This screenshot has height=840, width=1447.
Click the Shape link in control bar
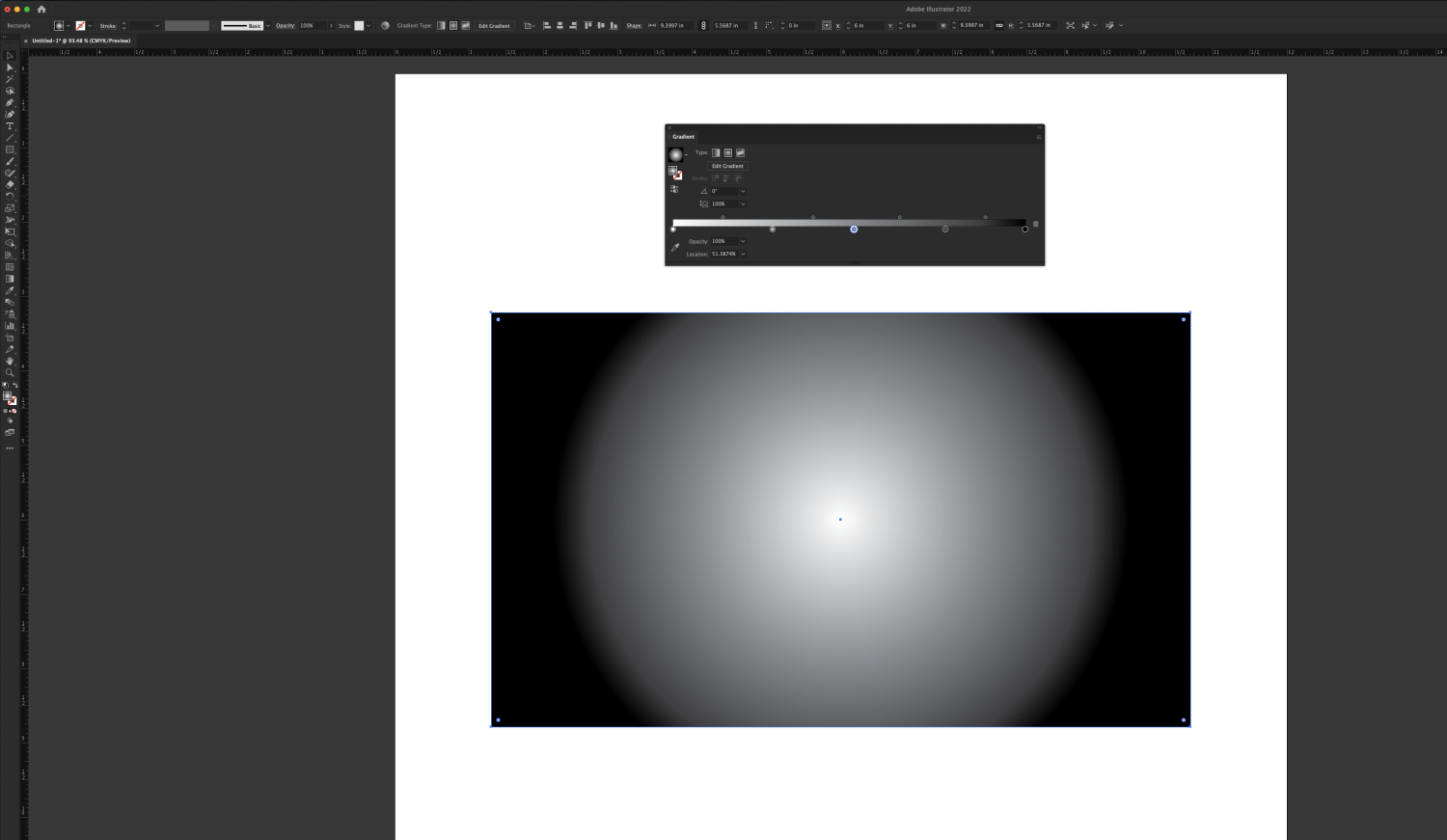pos(634,25)
